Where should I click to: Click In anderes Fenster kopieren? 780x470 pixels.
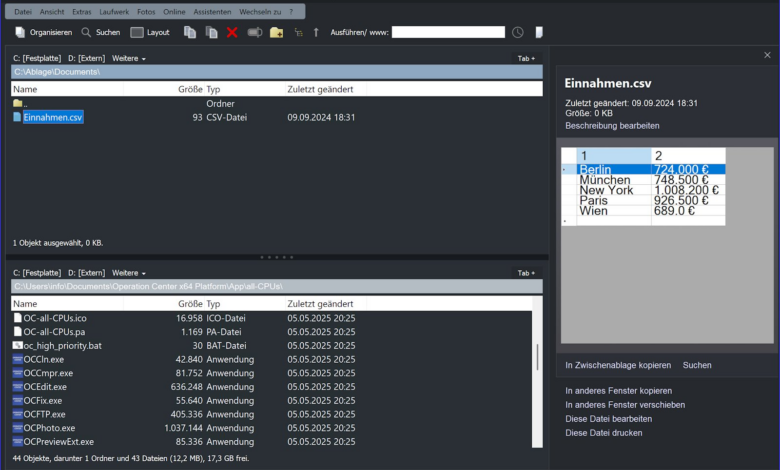(x=618, y=391)
